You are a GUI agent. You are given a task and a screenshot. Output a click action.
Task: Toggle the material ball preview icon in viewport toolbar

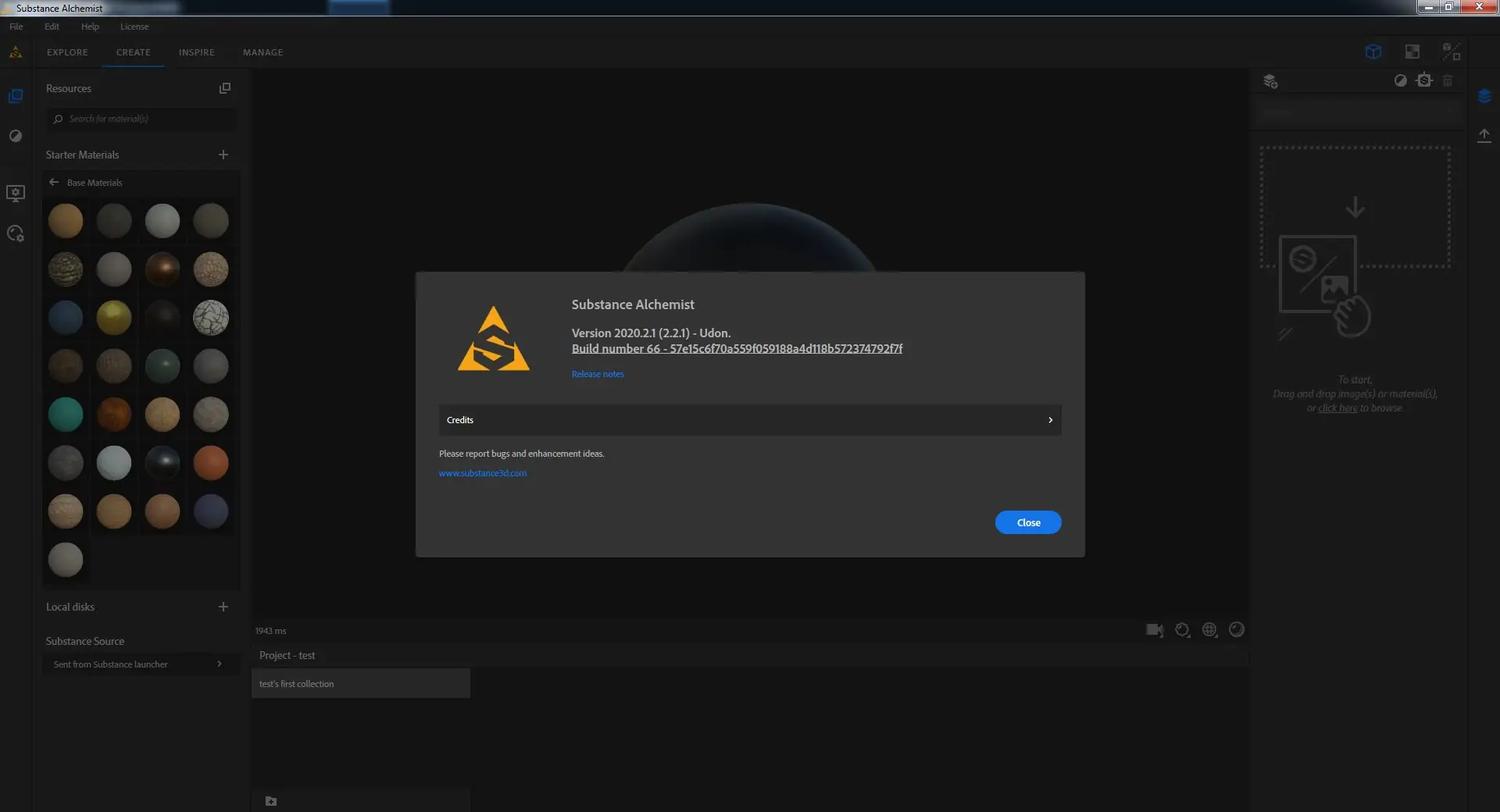point(1237,630)
